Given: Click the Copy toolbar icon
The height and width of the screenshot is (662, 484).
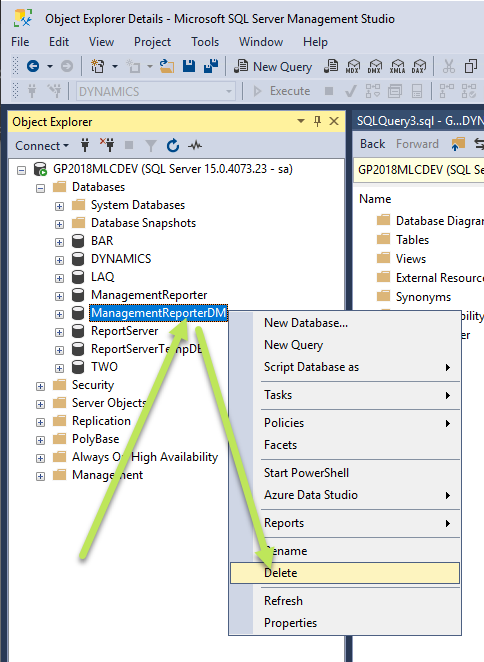Looking at the screenshot, I should click(470, 66).
